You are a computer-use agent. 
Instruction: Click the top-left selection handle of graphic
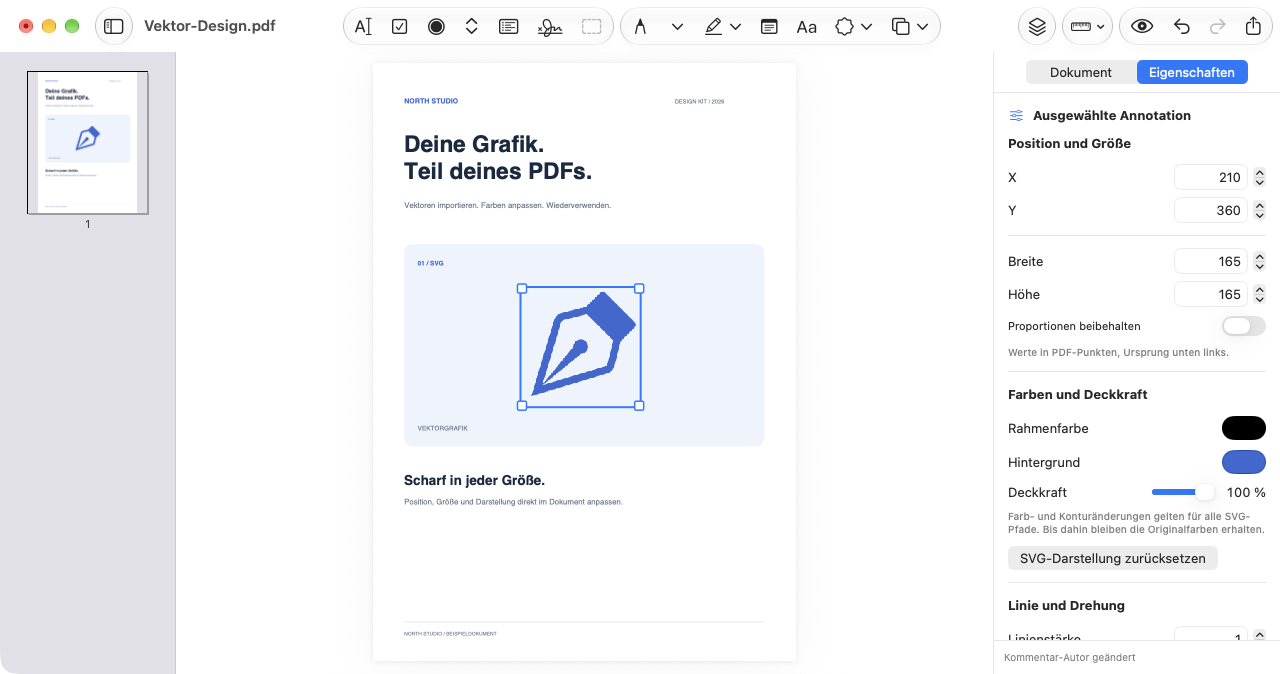pyautogui.click(x=521, y=288)
